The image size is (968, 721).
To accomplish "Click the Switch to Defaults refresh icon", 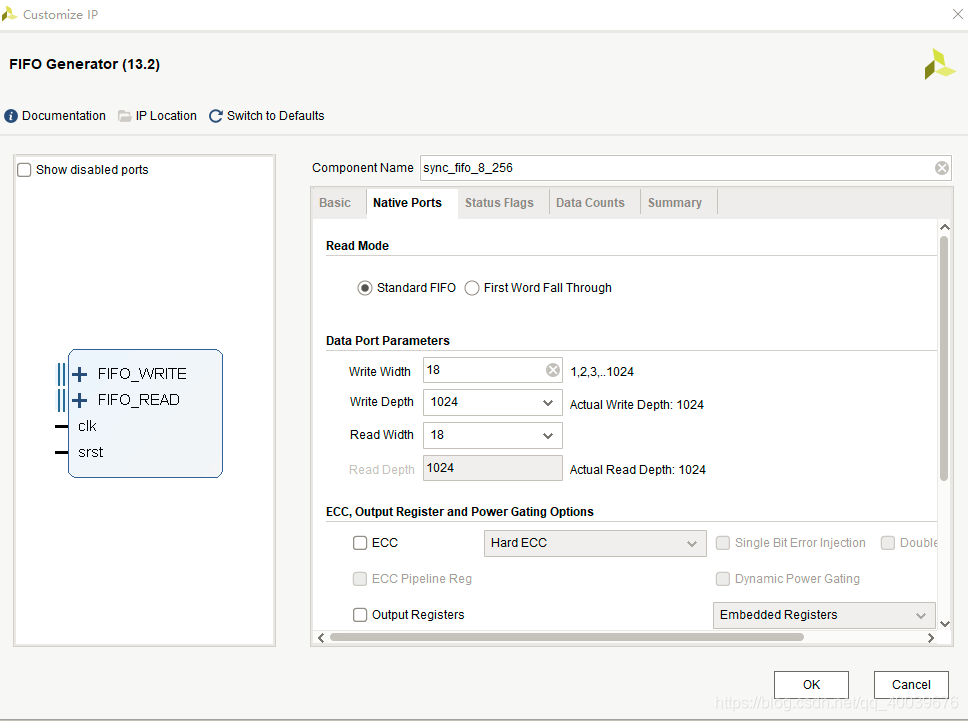I will 215,116.
